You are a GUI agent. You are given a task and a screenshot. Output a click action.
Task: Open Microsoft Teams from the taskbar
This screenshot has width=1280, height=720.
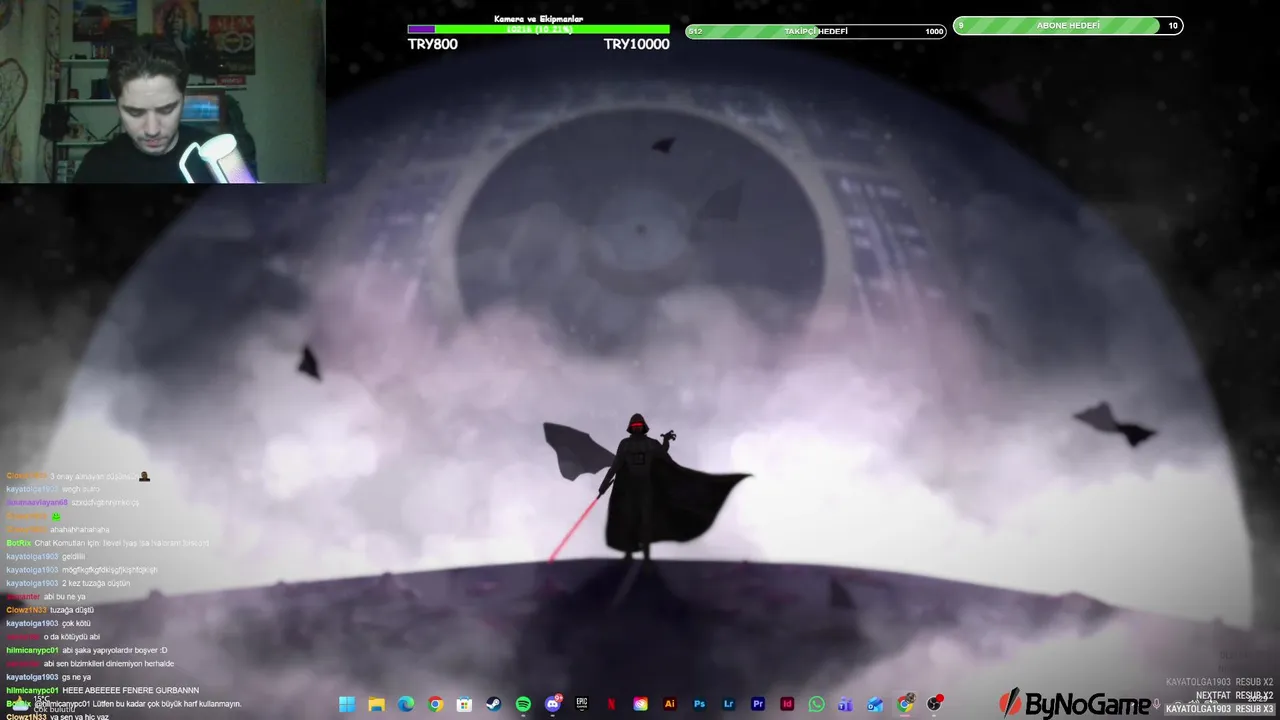click(846, 704)
